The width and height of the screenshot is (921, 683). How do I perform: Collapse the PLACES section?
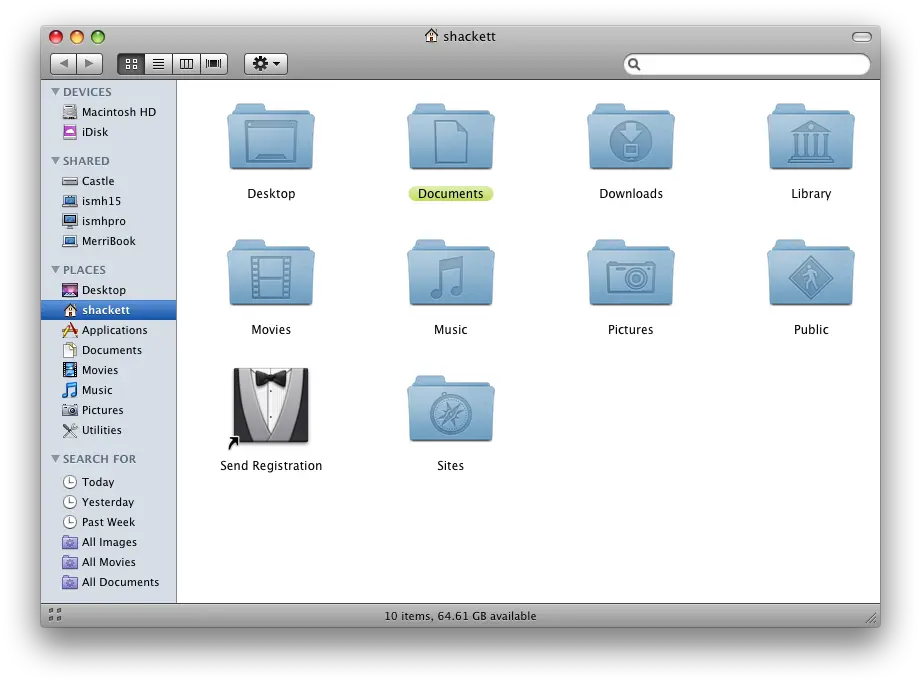point(55,270)
